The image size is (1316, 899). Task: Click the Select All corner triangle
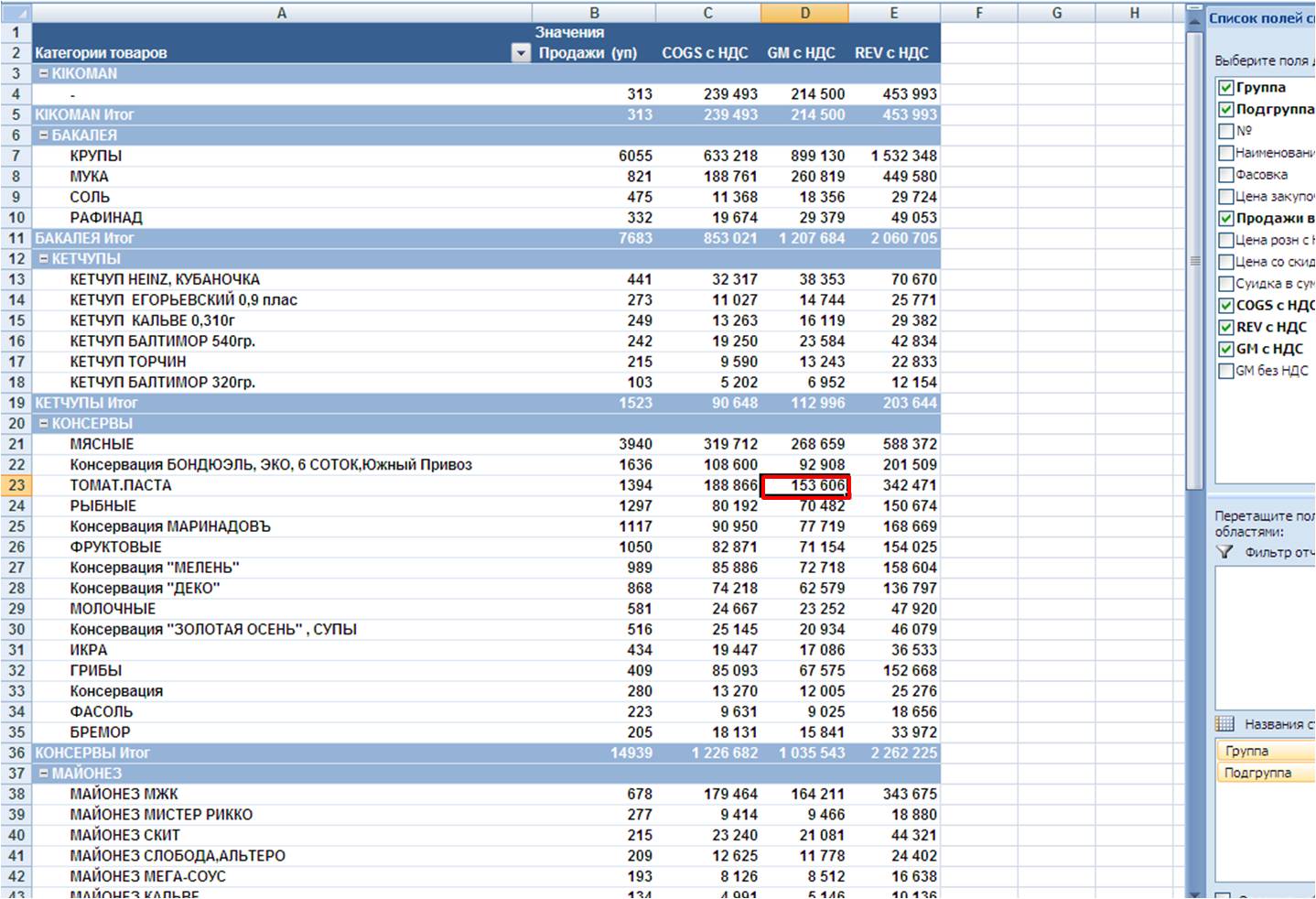coord(16,13)
